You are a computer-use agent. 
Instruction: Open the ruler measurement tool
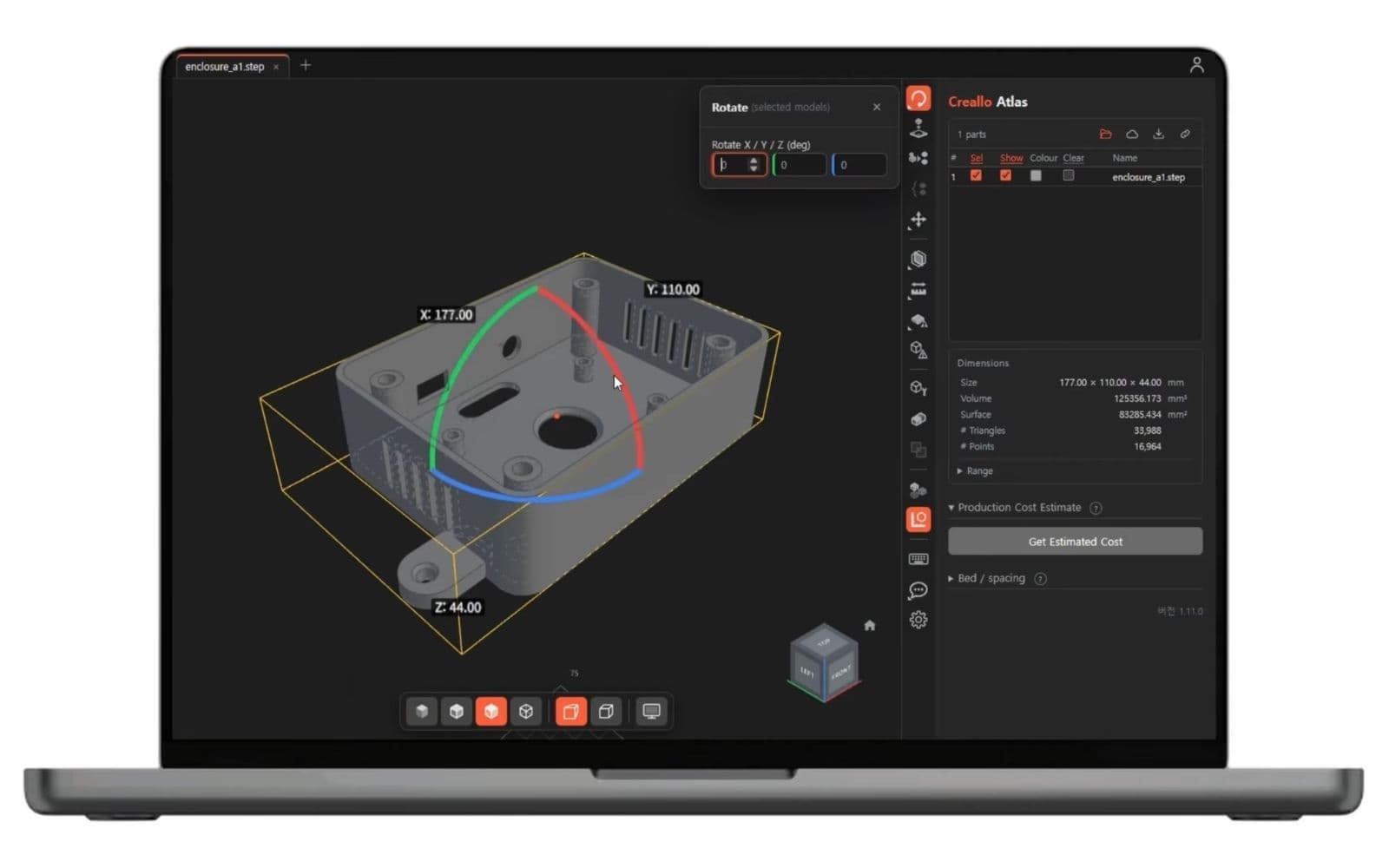pyautogui.click(x=918, y=290)
